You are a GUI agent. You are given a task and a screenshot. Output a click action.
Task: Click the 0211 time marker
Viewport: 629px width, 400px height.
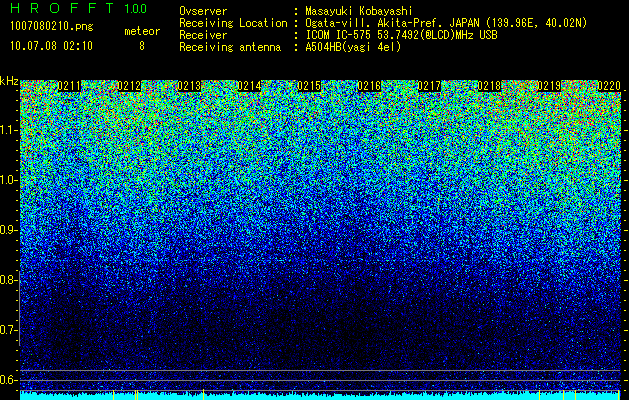pyautogui.click(x=69, y=86)
